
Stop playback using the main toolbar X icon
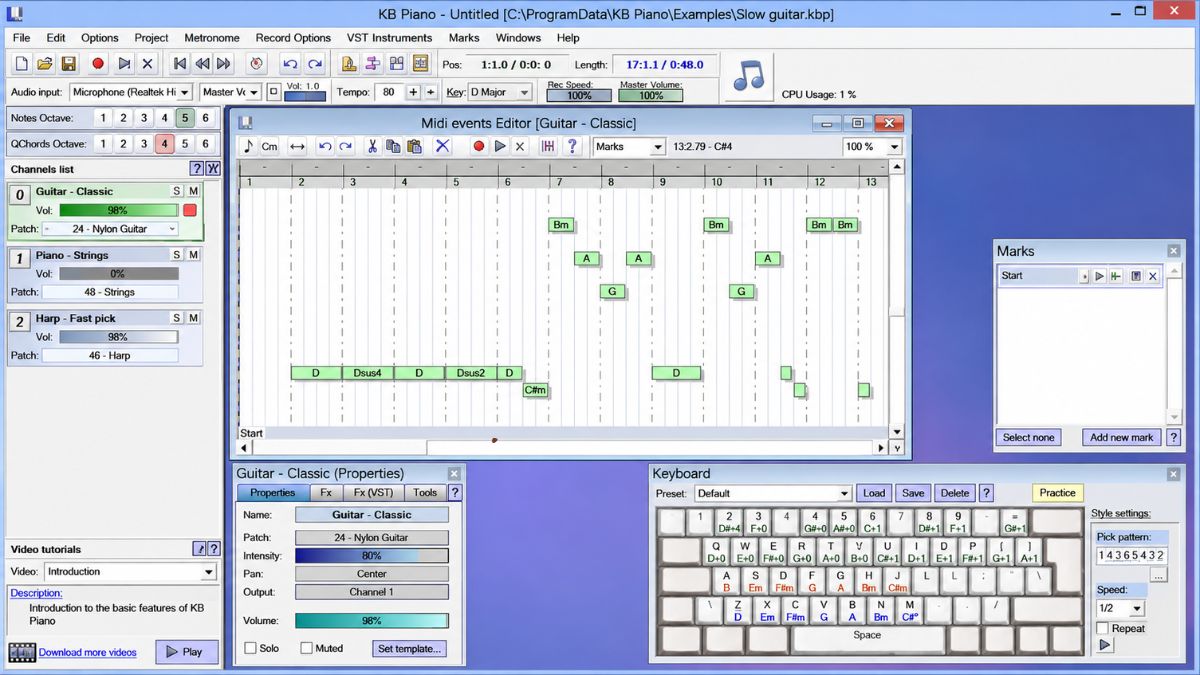coord(147,64)
